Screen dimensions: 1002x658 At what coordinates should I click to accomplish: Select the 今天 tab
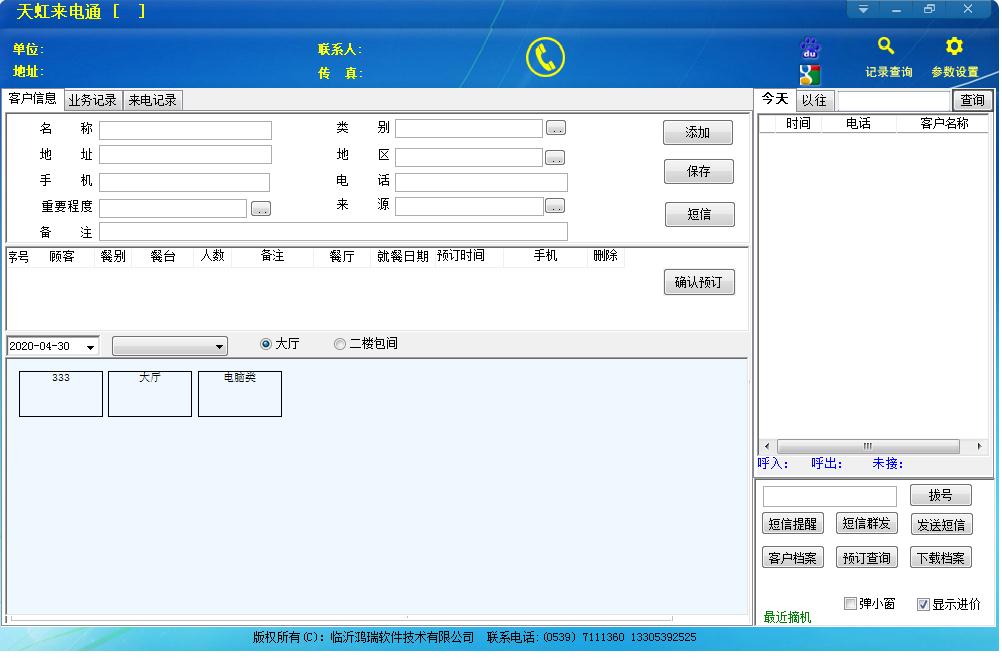click(x=775, y=99)
